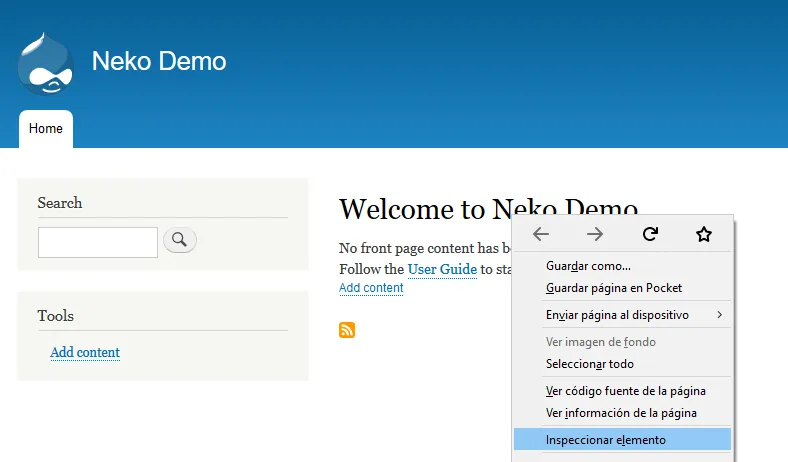Image resolution: width=788 pixels, height=462 pixels.
Task: Click the Welcome to Neko Demo heading
Action: [x=488, y=209]
